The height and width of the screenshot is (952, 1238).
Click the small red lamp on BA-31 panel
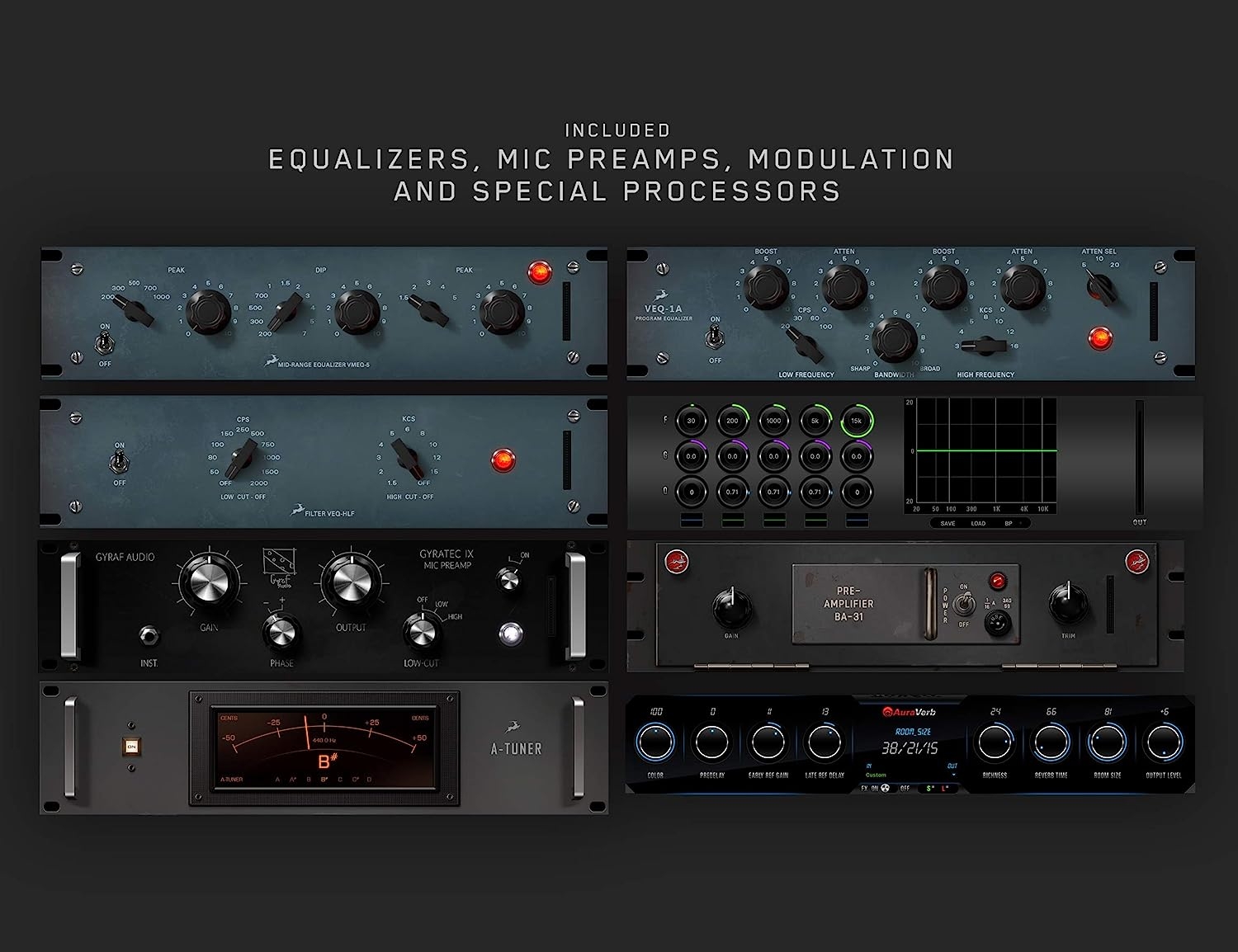click(998, 580)
